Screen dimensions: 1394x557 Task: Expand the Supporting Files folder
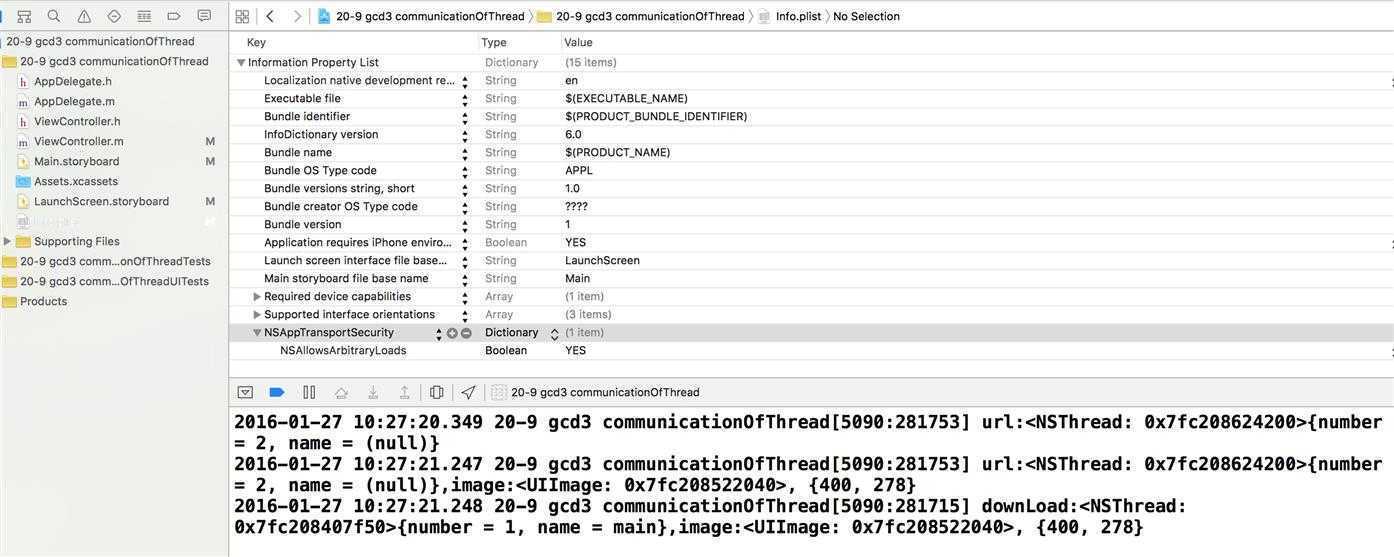click(x=8, y=241)
